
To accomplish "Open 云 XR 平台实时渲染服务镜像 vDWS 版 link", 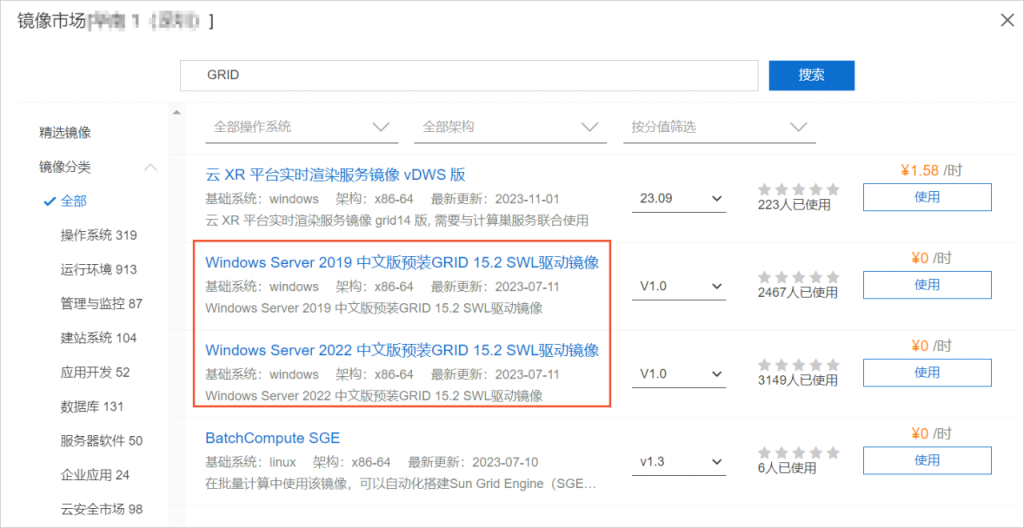I will click(x=335, y=175).
